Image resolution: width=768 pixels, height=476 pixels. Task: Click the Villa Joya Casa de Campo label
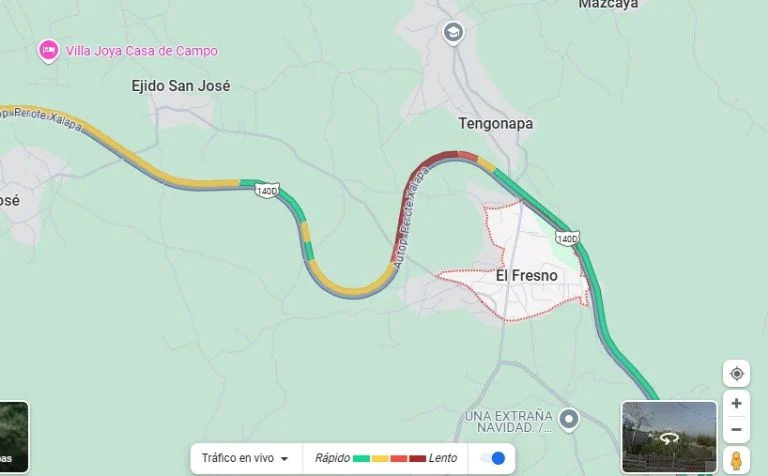click(142, 51)
